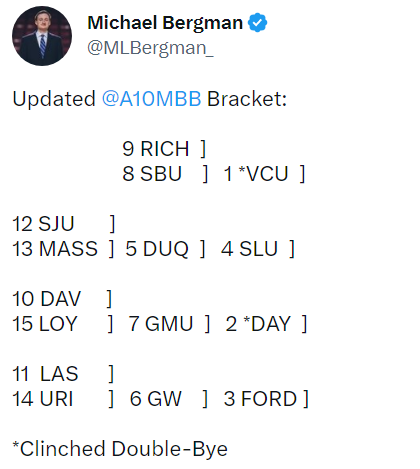Follow the @A10MBB mention link
The height and width of the screenshot is (469, 420).
pyautogui.click(x=152, y=99)
